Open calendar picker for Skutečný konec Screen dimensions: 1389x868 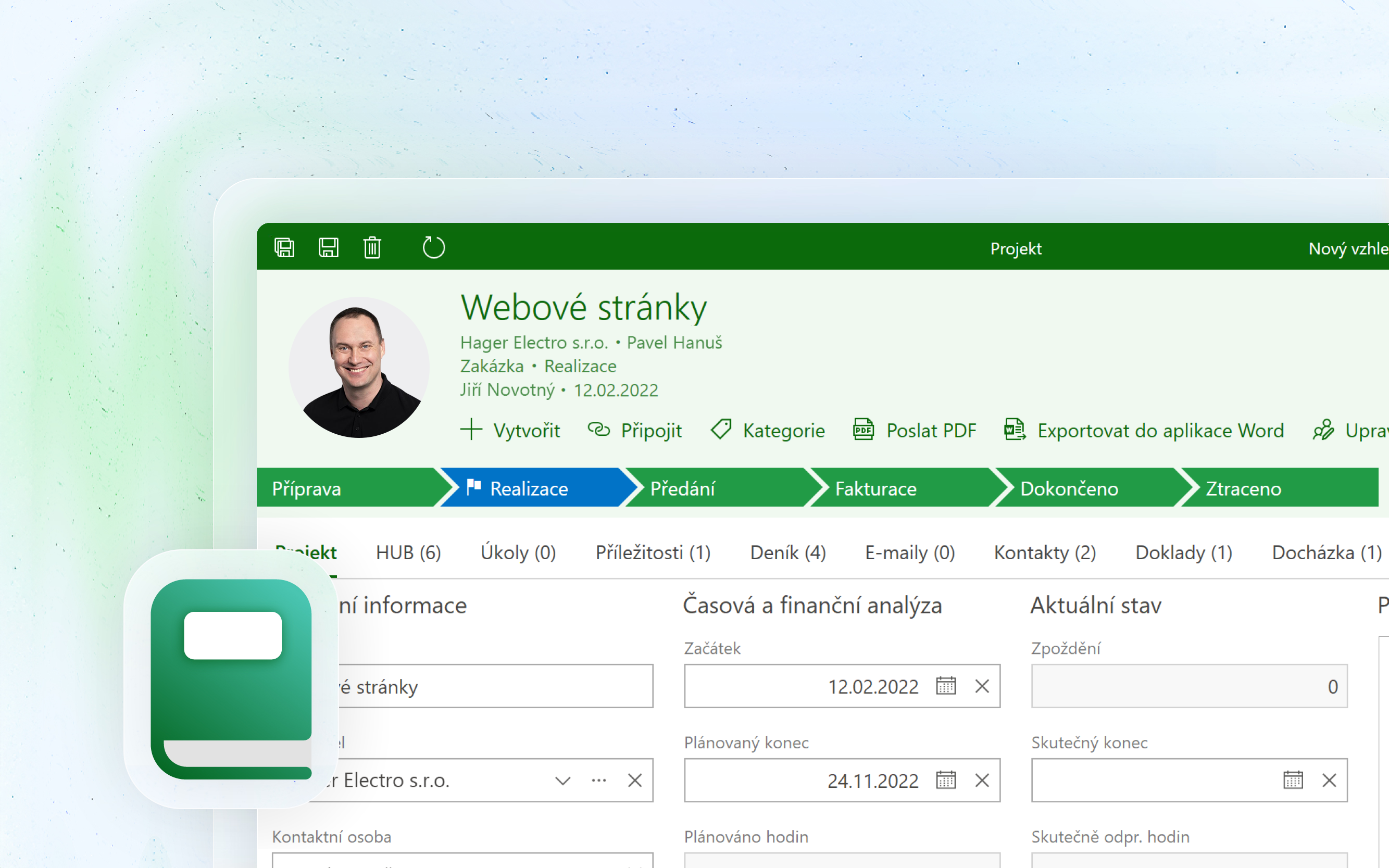pyautogui.click(x=1293, y=780)
